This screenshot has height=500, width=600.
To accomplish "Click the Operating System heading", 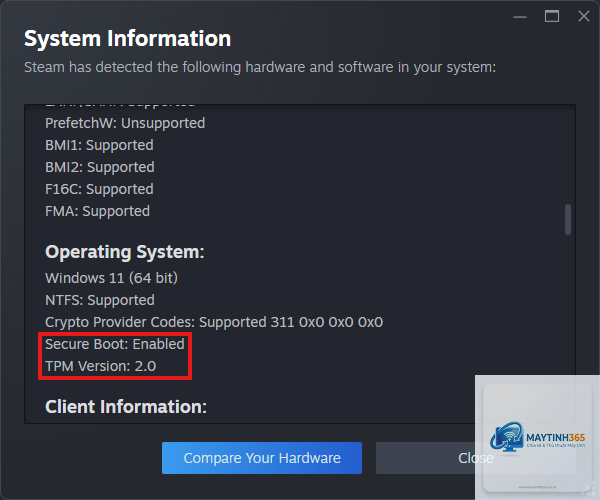I will point(125,252).
